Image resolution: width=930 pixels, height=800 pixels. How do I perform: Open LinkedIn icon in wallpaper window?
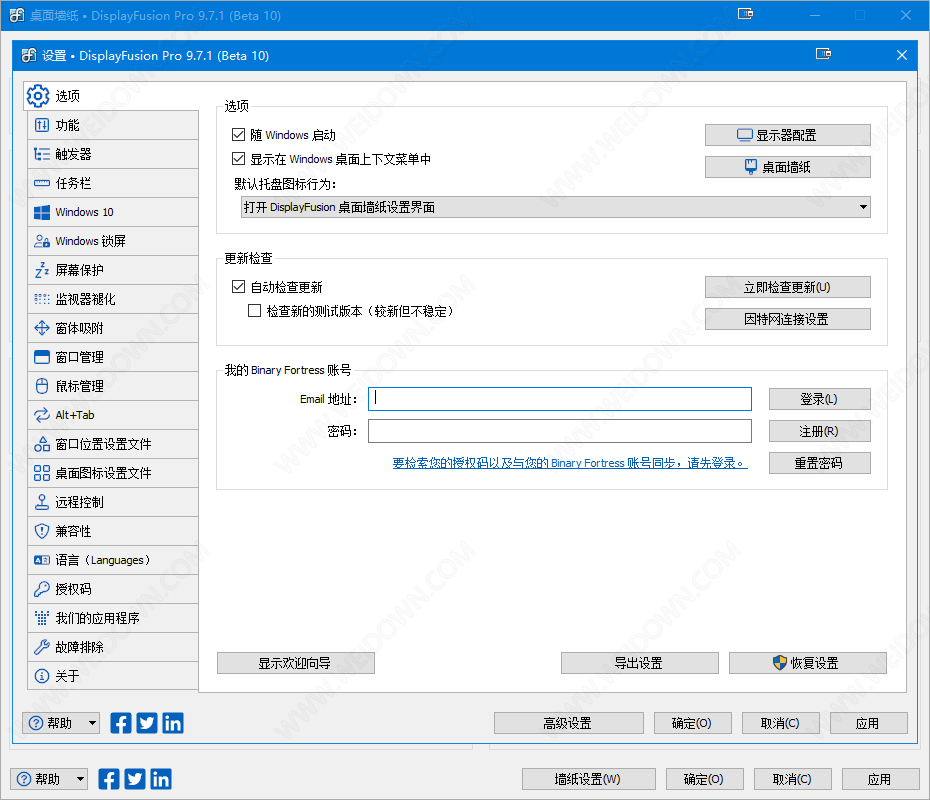pyautogui.click(x=161, y=779)
